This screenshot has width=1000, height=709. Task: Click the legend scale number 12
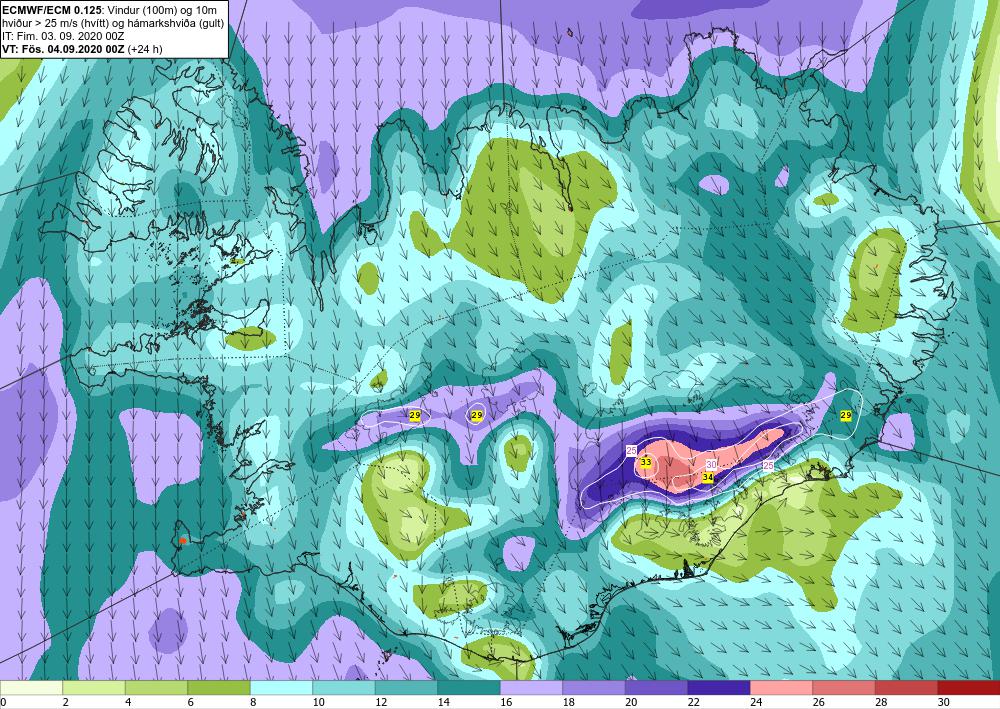pos(381,702)
